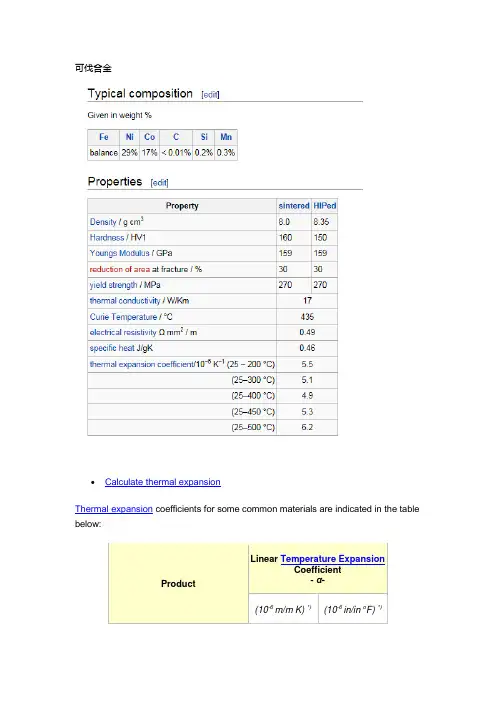
Task: Open the Fe element link
Action: [103, 137]
